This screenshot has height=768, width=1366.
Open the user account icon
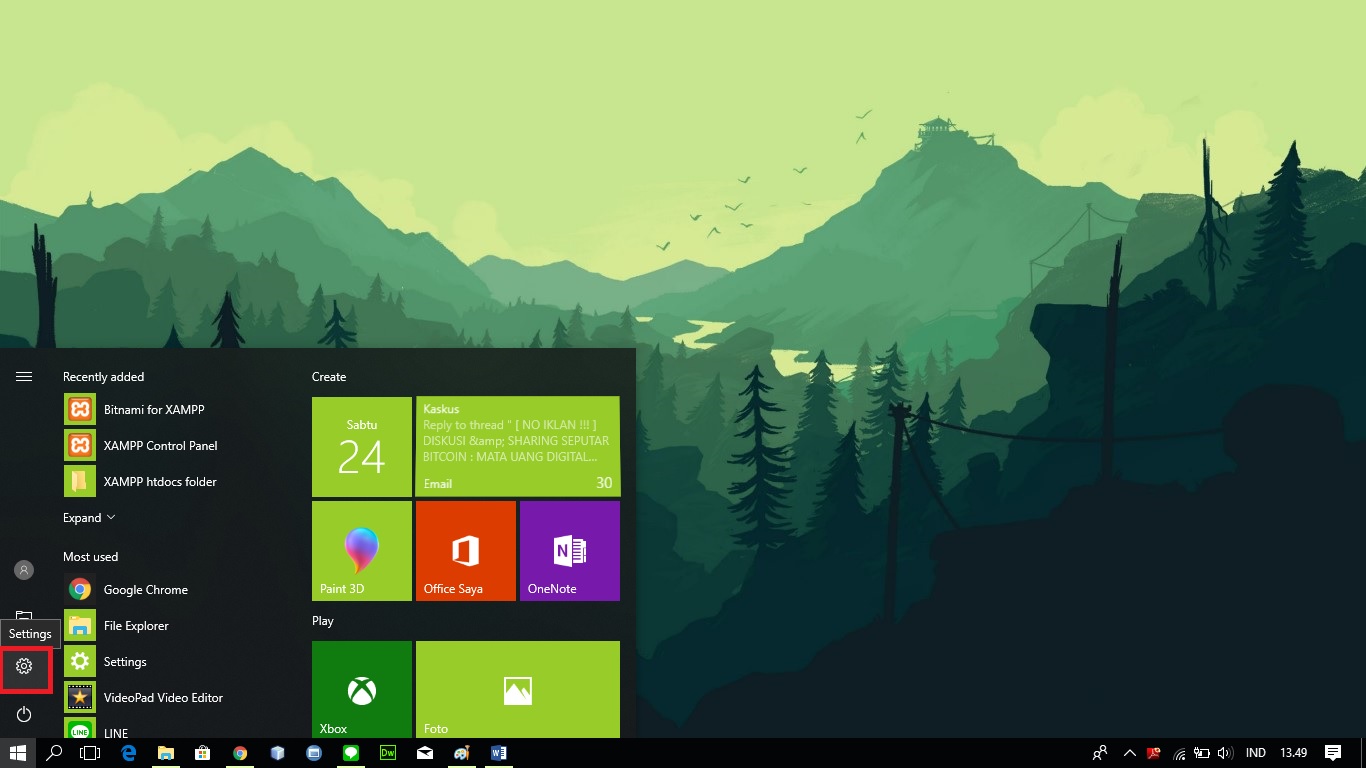(24, 570)
